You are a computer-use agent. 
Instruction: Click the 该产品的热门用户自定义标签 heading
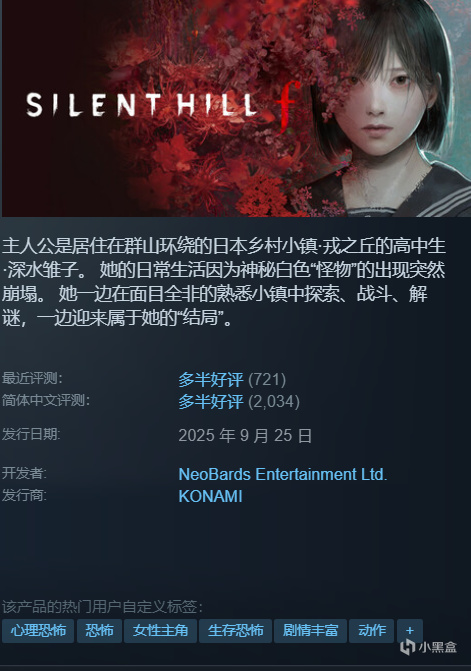[102, 606]
